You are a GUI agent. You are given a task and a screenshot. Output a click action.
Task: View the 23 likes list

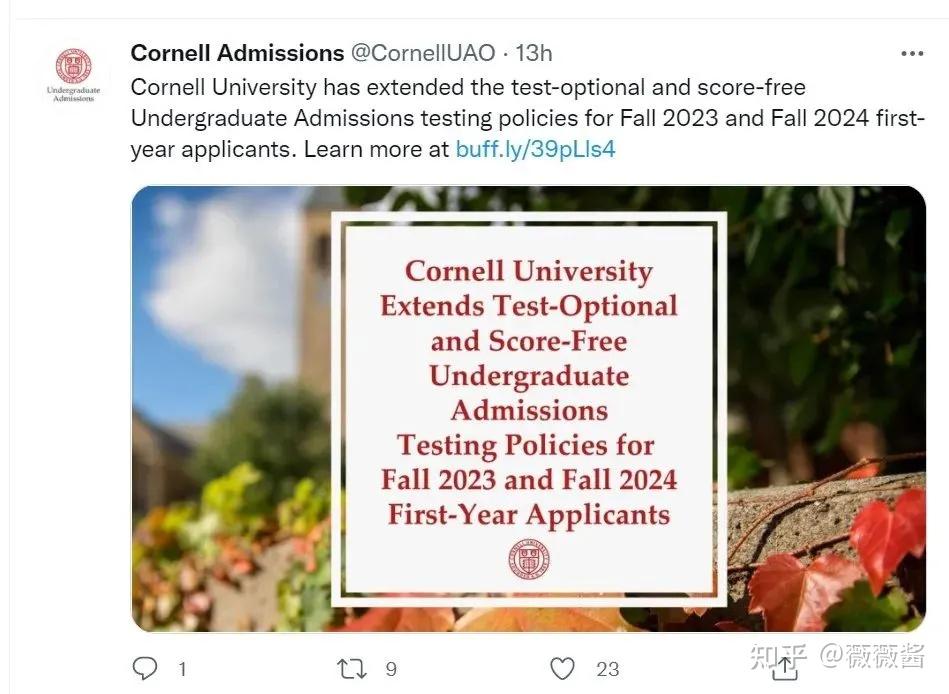point(606,668)
